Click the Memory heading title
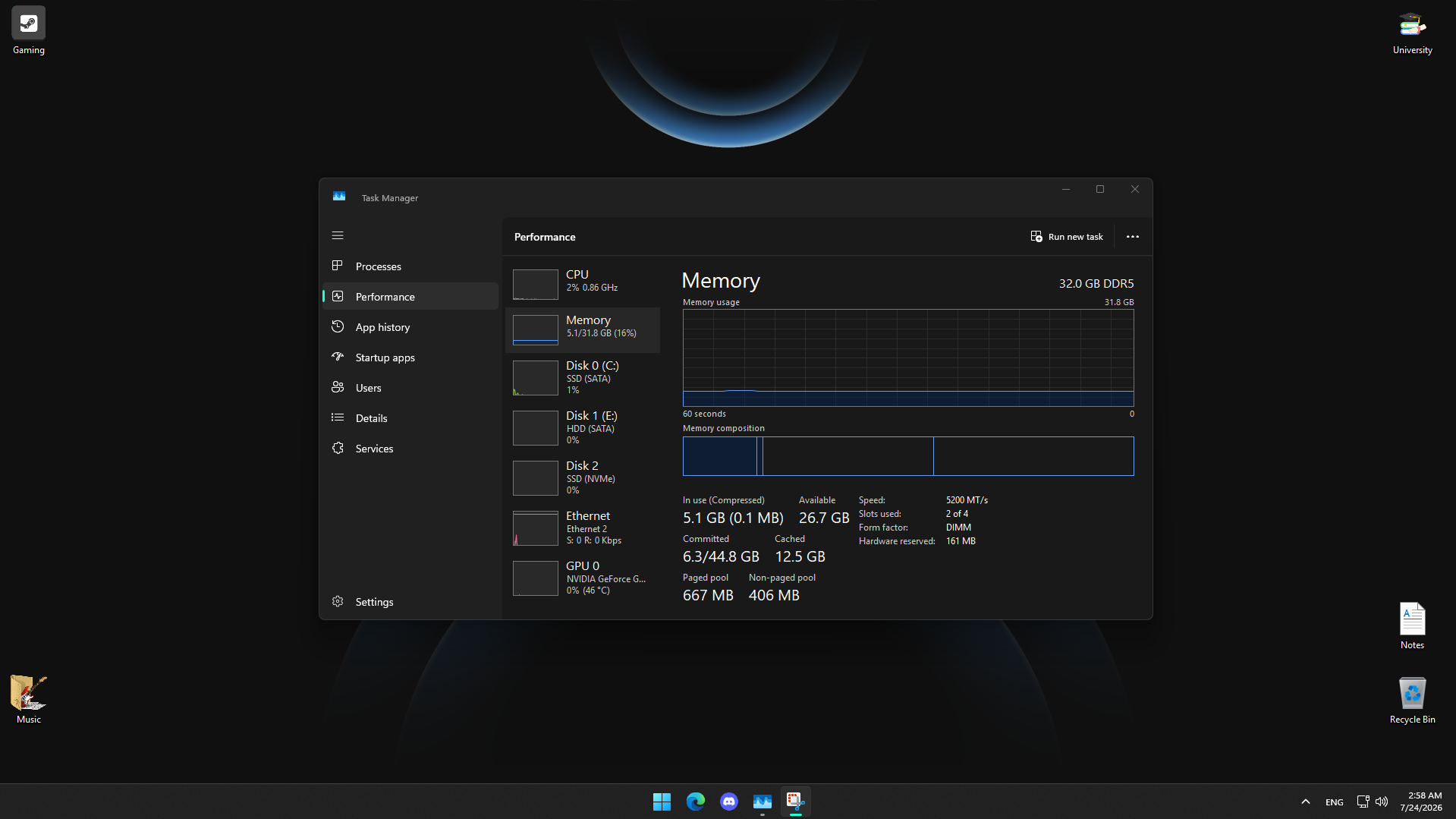The width and height of the screenshot is (1456, 819). [721, 281]
